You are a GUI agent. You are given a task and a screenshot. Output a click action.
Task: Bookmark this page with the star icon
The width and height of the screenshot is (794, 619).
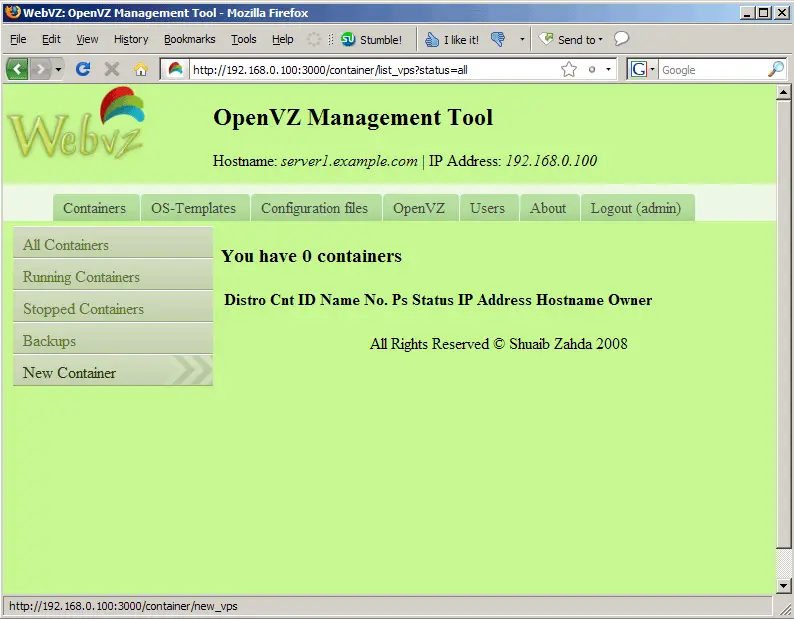(569, 69)
